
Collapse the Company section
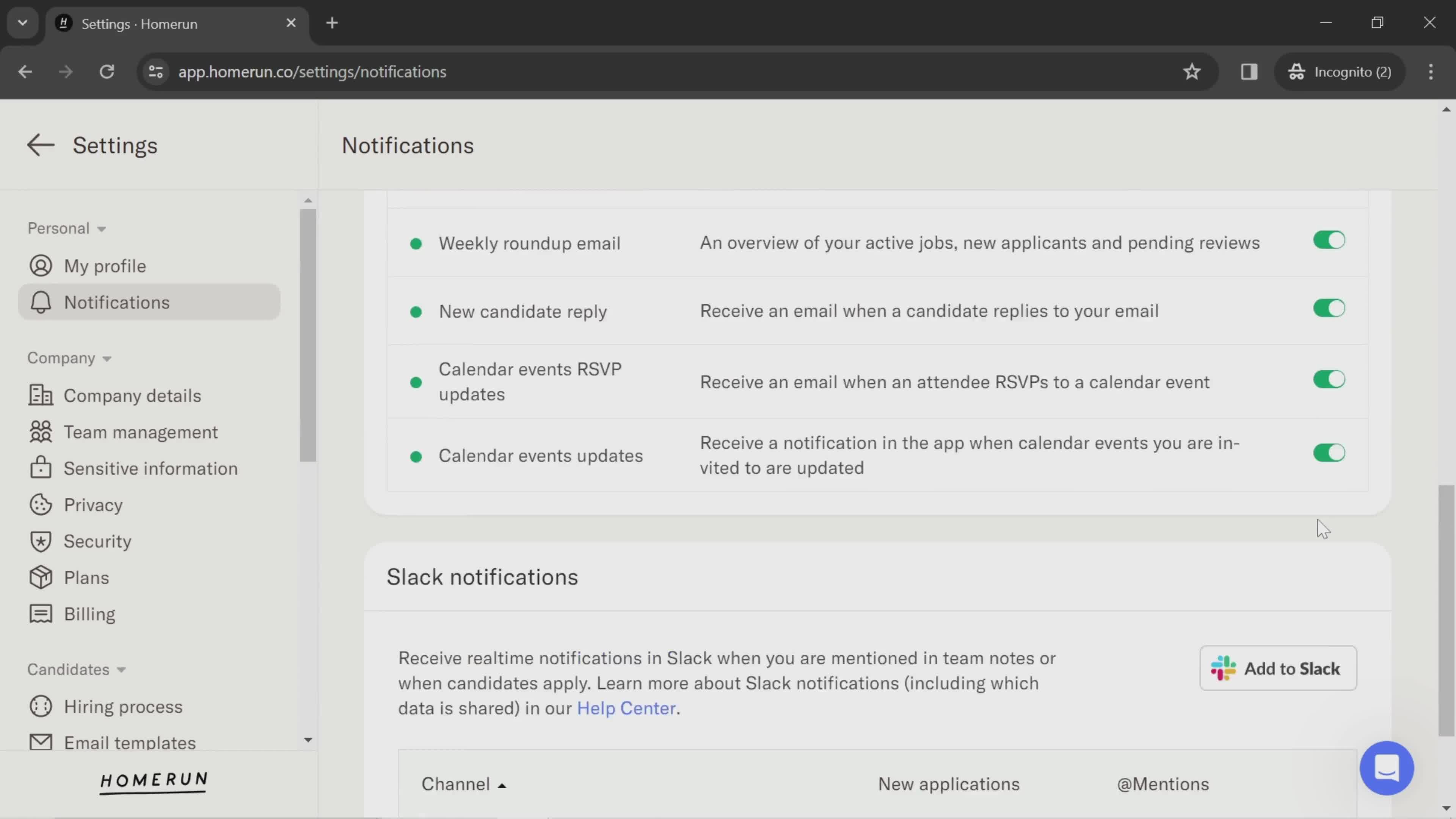(x=69, y=358)
